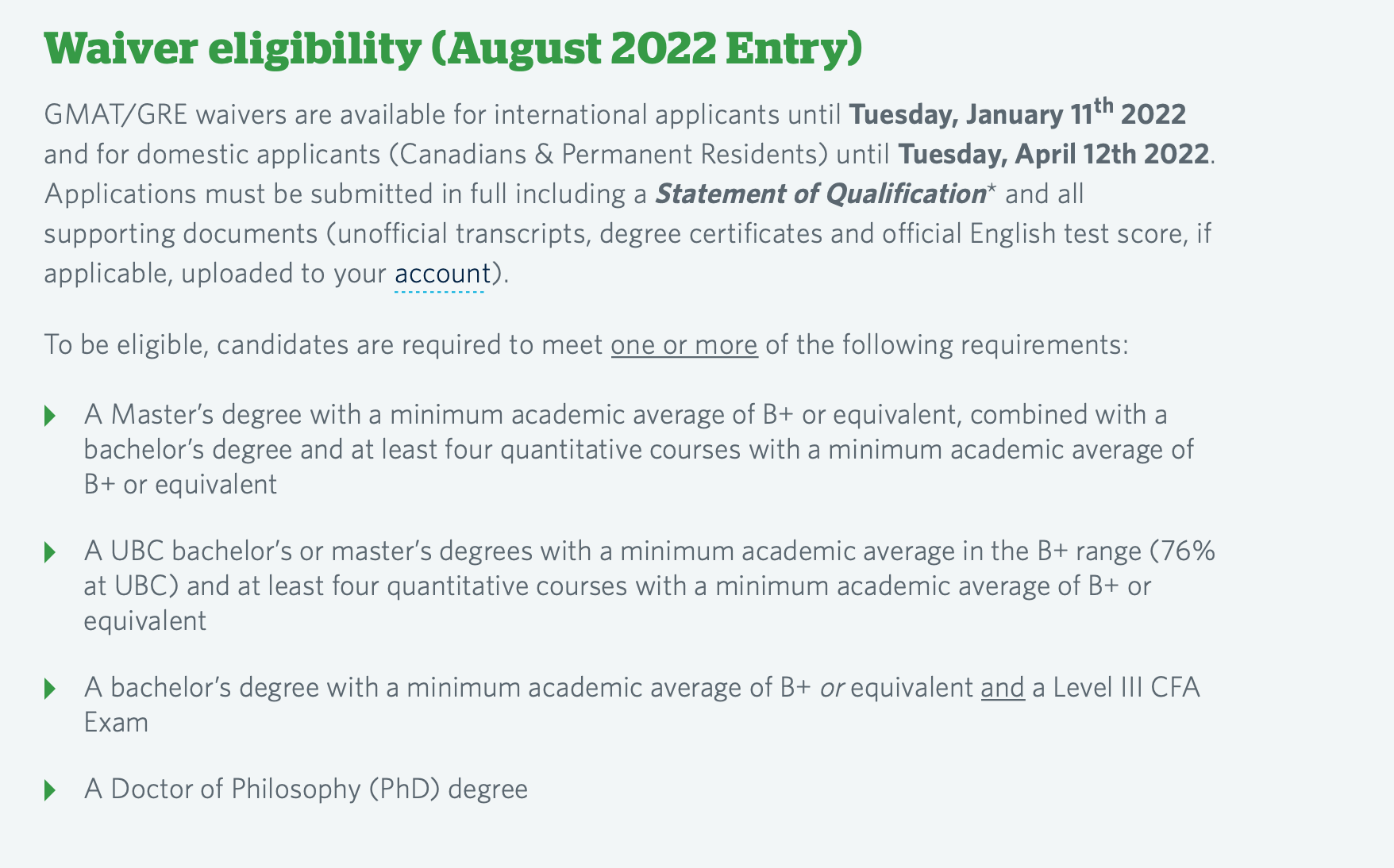Click the green arrow beside UBC bachelor's requirement

pos(50,551)
